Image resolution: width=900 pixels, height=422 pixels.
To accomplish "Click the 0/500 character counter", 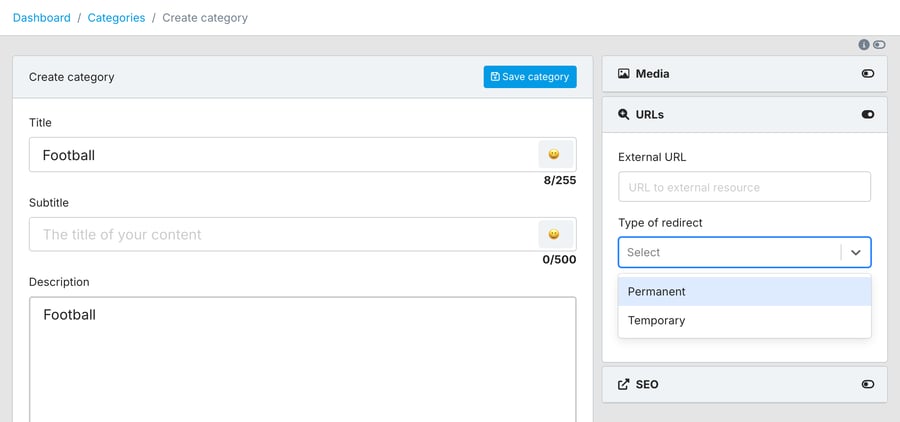I will pyautogui.click(x=559, y=260).
